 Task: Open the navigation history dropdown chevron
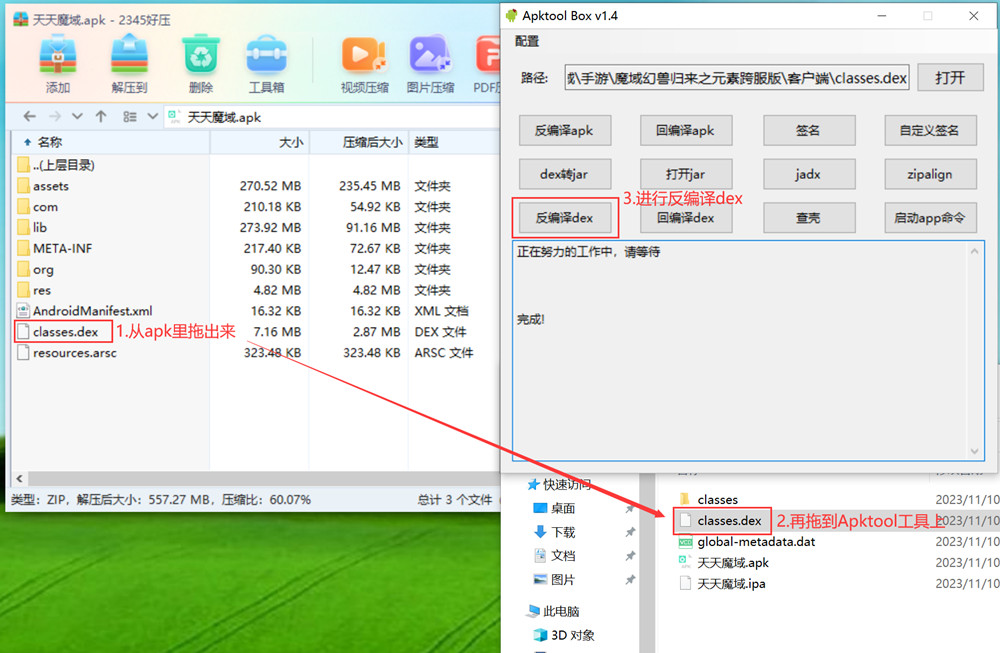[x=77, y=117]
